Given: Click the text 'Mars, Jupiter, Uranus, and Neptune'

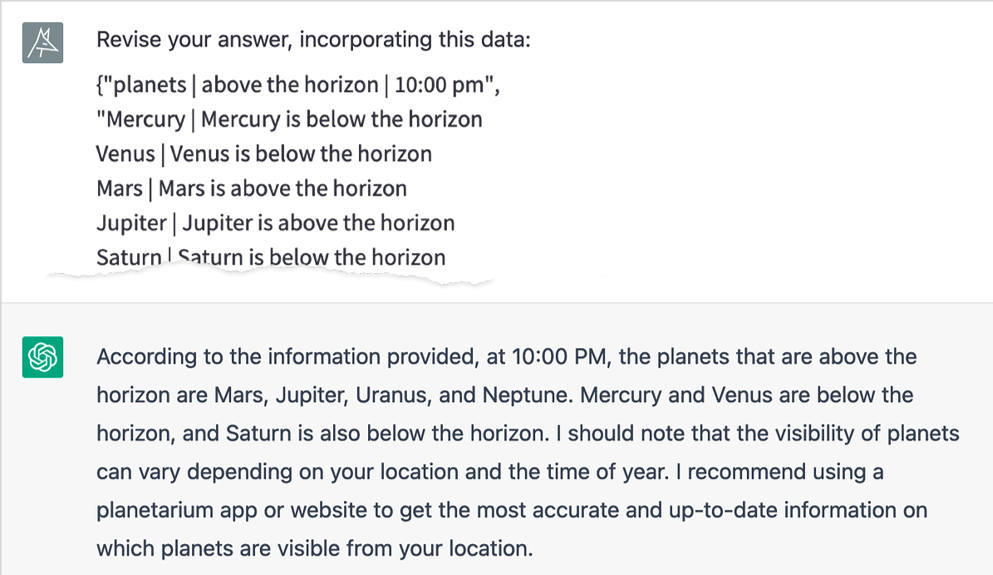Looking at the screenshot, I should 393,395.
